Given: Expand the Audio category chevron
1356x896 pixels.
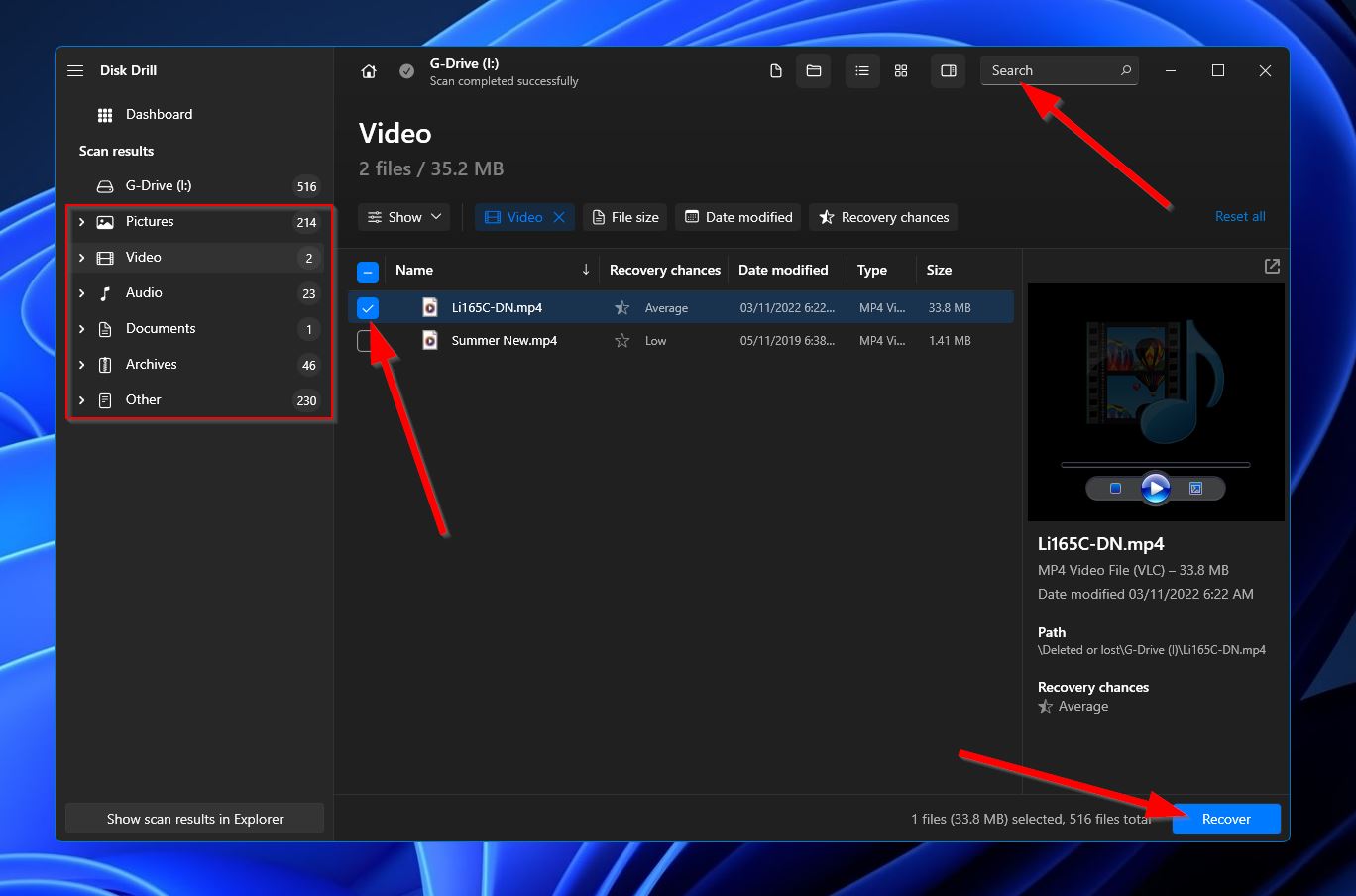Looking at the screenshot, I should tap(81, 293).
